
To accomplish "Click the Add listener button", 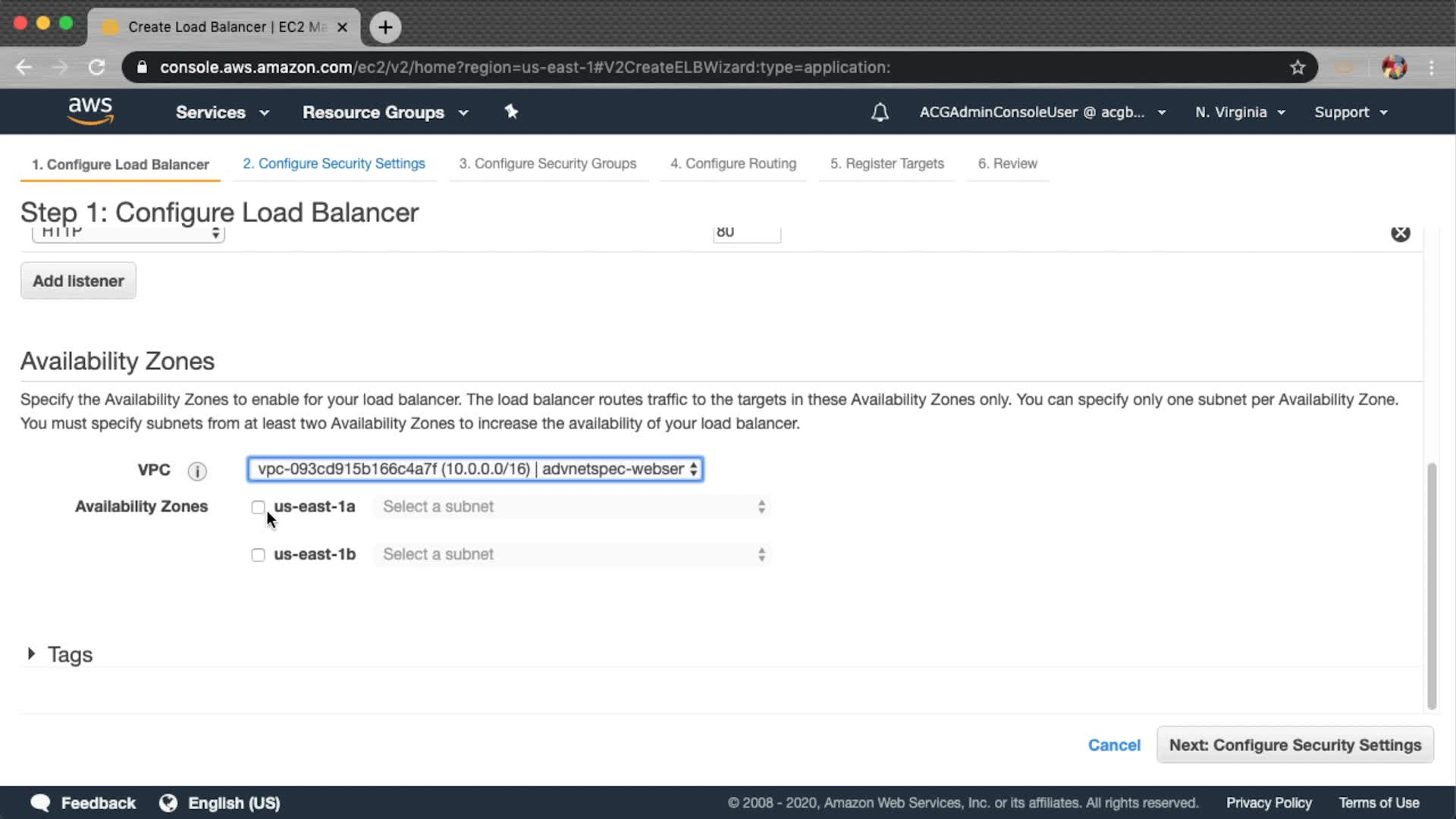I will [78, 281].
